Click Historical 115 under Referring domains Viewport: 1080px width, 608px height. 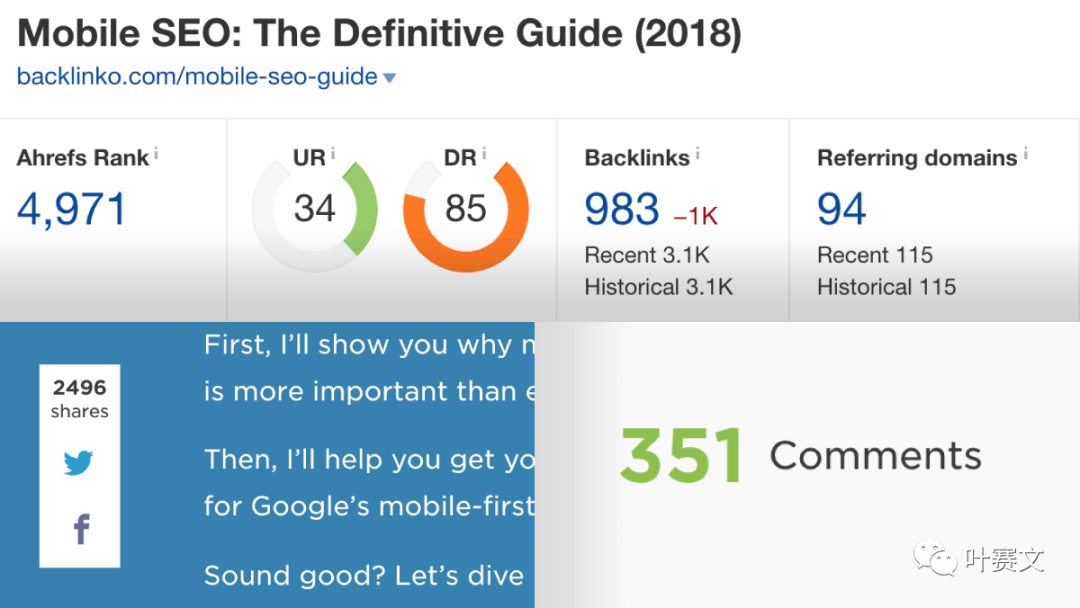point(886,287)
